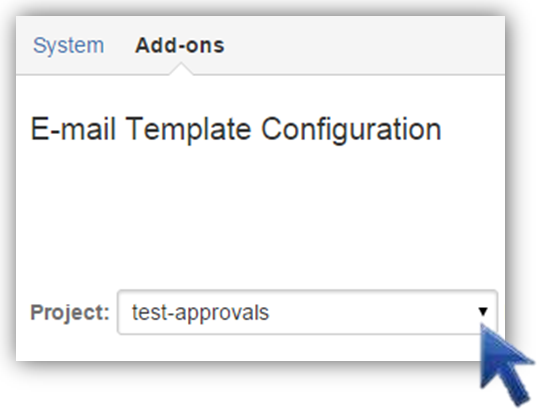Click the E-mail Template Configuration heading
Image resolution: width=544 pixels, height=415 pixels.
click(x=236, y=129)
